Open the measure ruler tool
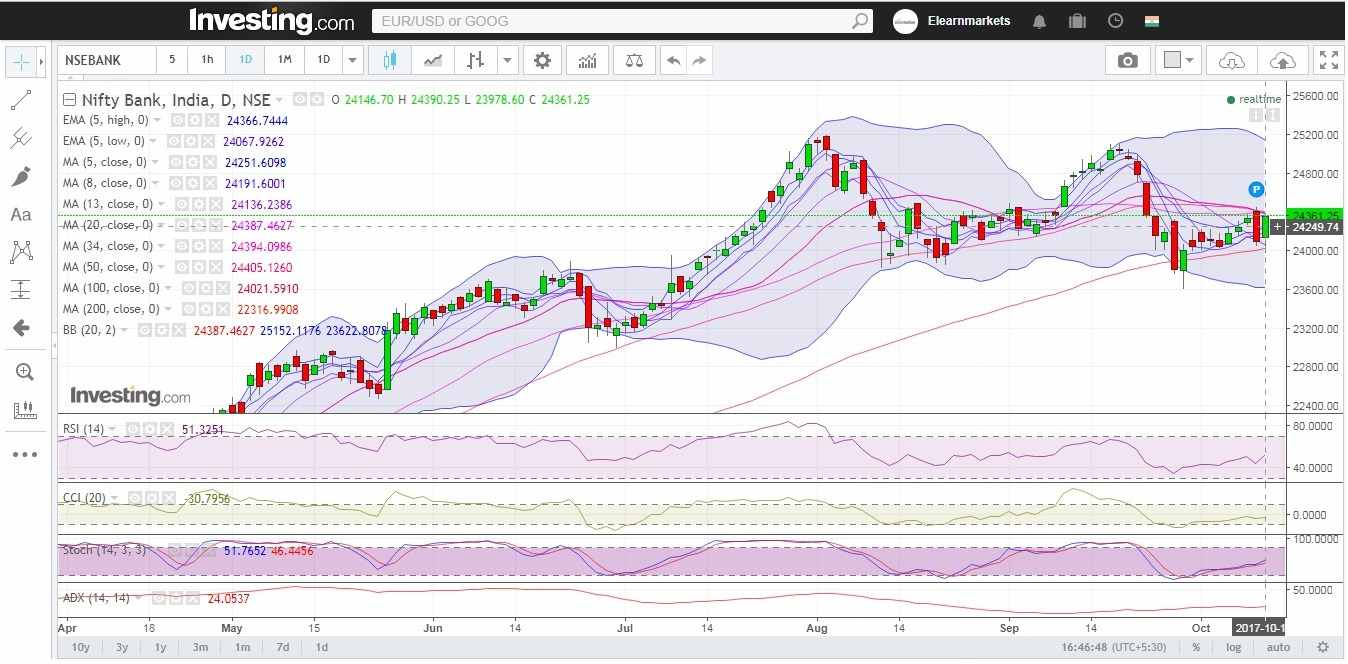Viewport: 1348px width, 664px height. pyautogui.click(x=24, y=410)
